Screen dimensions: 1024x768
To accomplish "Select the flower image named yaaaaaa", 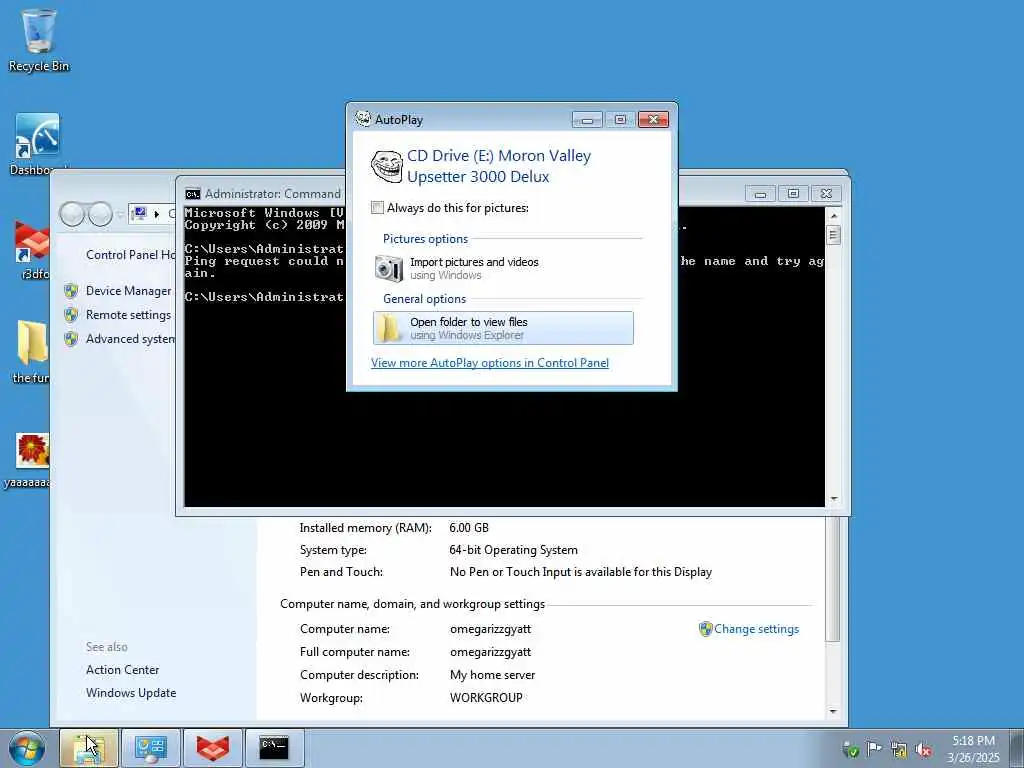I will click(x=27, y=461).
